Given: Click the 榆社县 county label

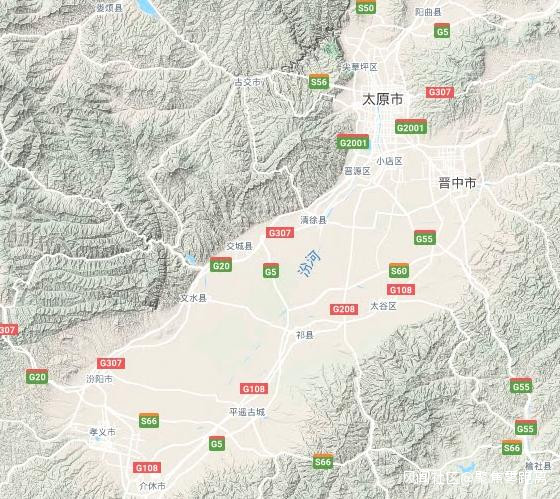Looking at the screenshot, I should point(538,466).
